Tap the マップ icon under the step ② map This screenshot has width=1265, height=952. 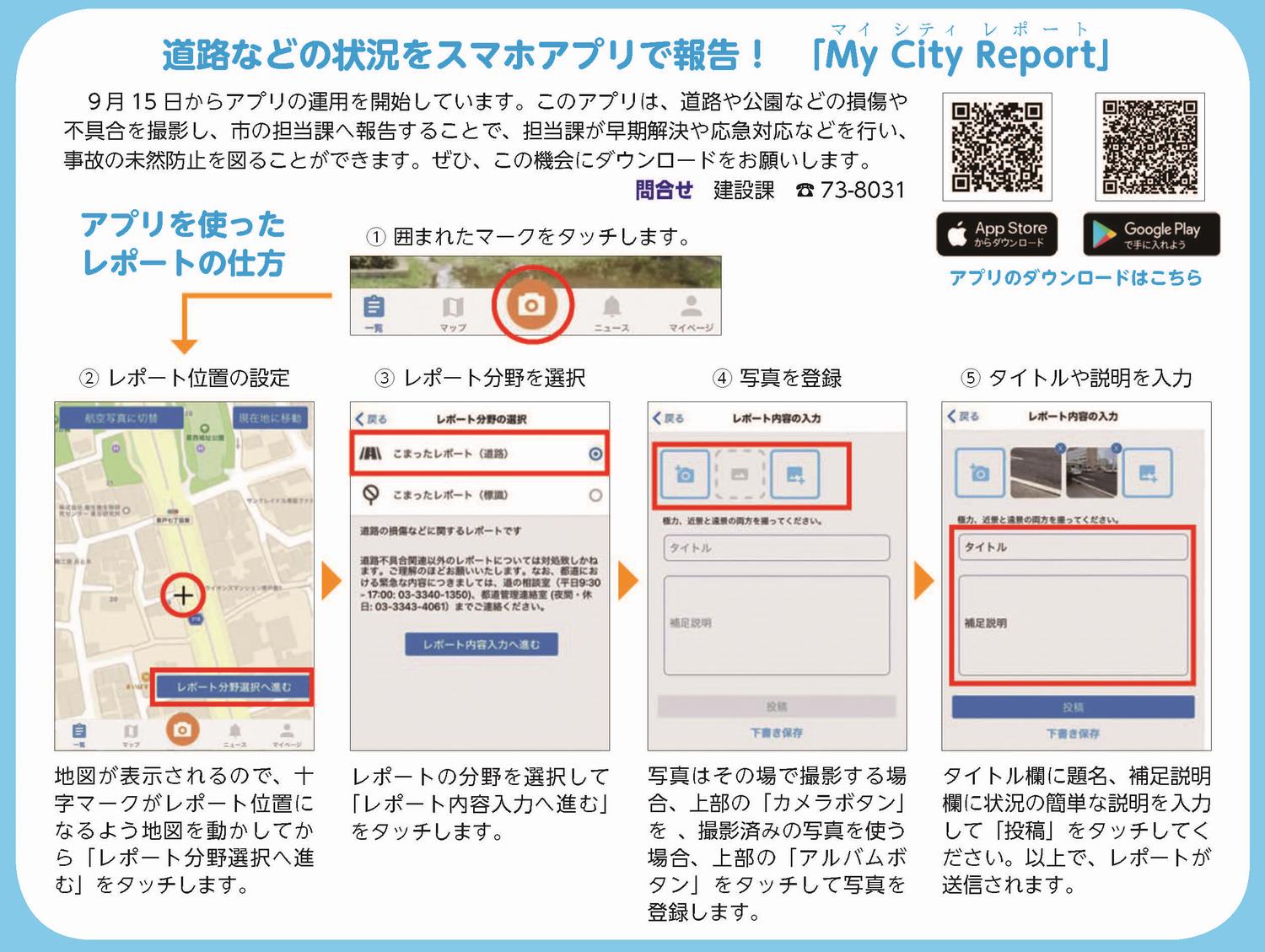pos(131,734)
